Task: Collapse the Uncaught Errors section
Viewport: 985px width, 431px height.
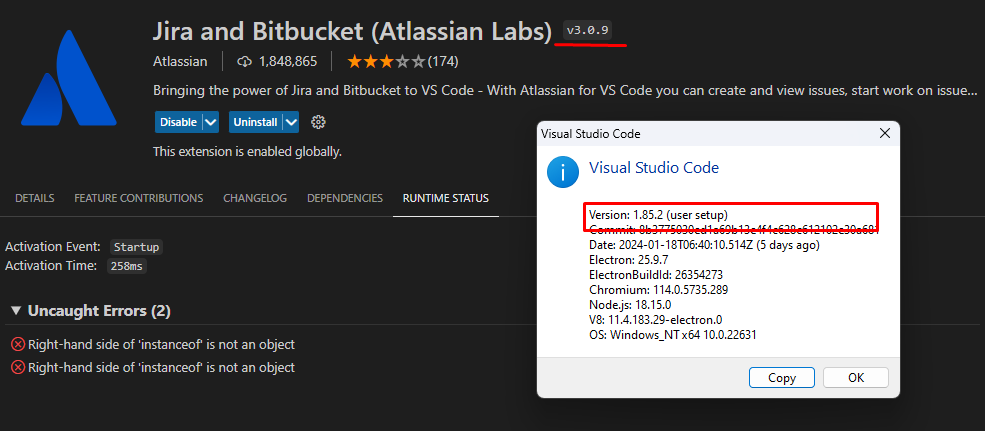Action: [x=16, y=310]
